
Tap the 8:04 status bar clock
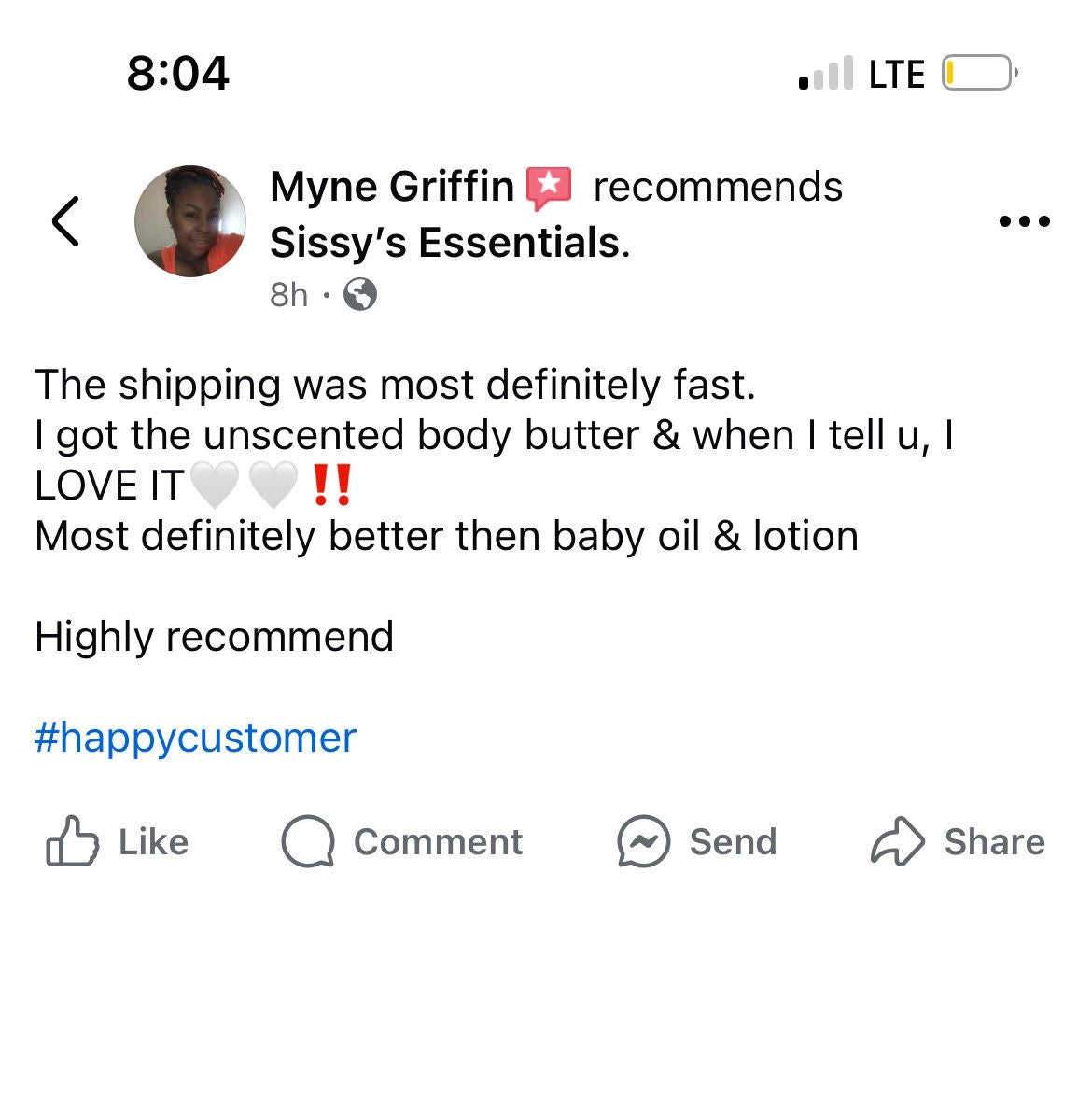pyautogui.click(x=177, y=73)
